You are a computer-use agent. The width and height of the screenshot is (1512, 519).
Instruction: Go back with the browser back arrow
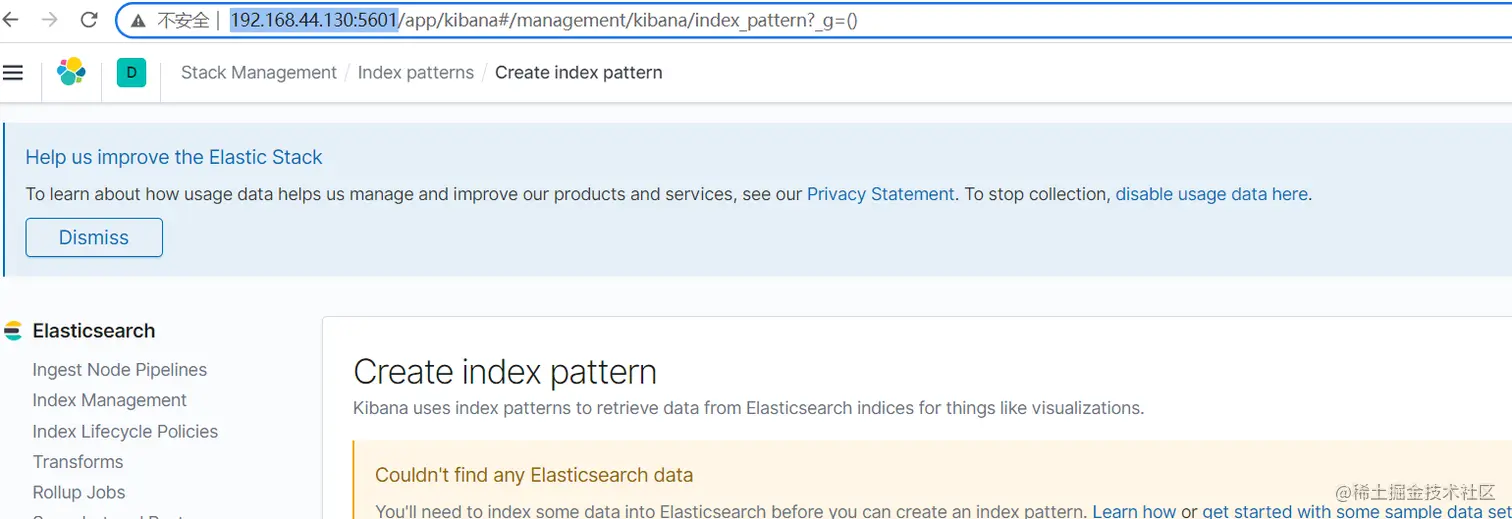tap(10, 20)
